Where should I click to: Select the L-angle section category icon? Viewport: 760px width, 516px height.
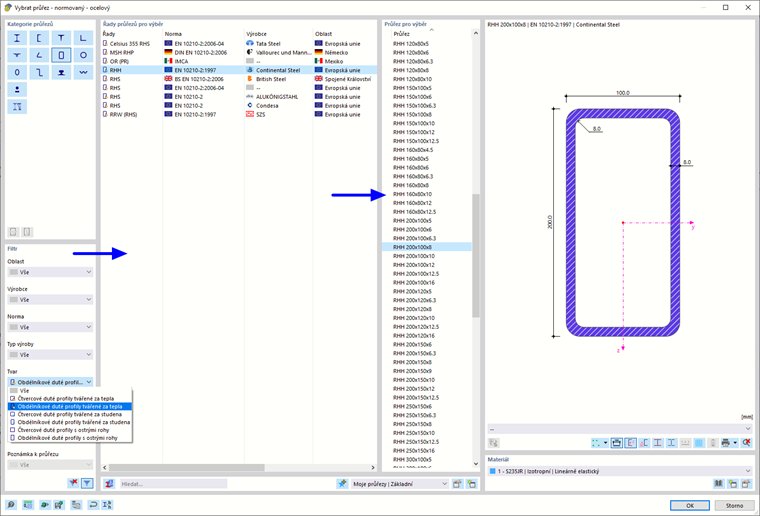tap(83, 38)
